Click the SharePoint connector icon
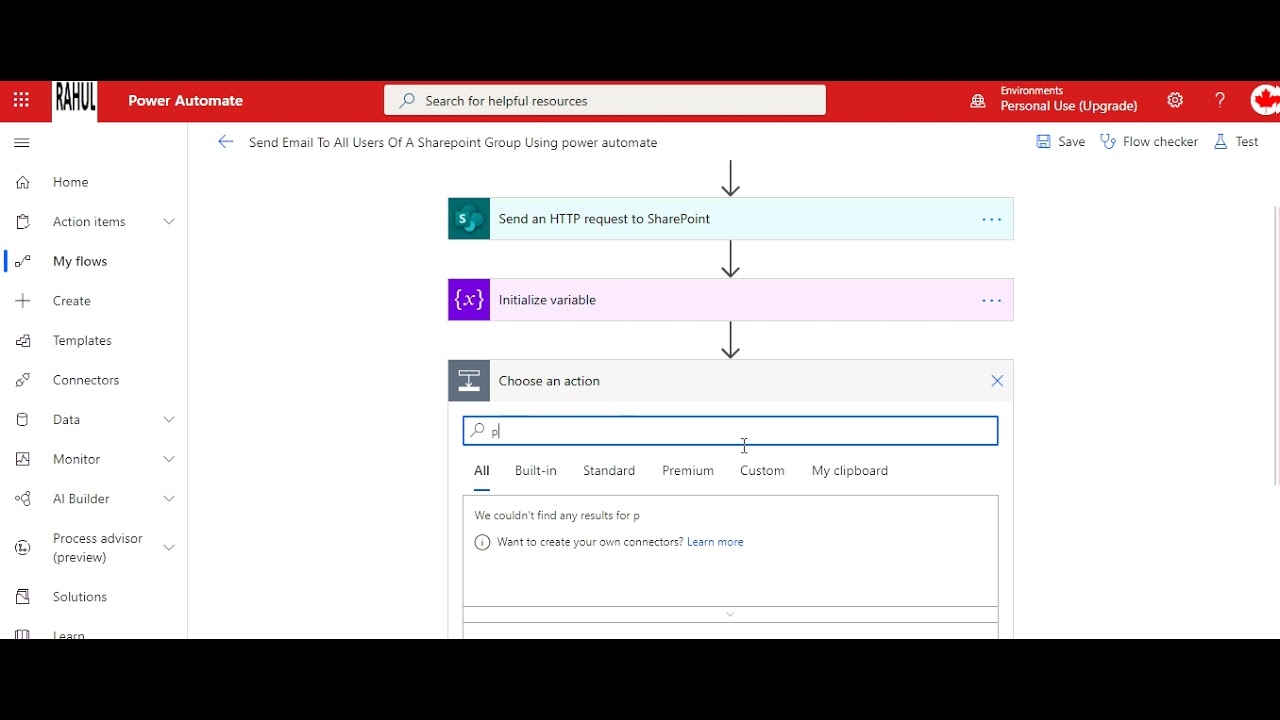1280x720 pixels. [469, 219]
